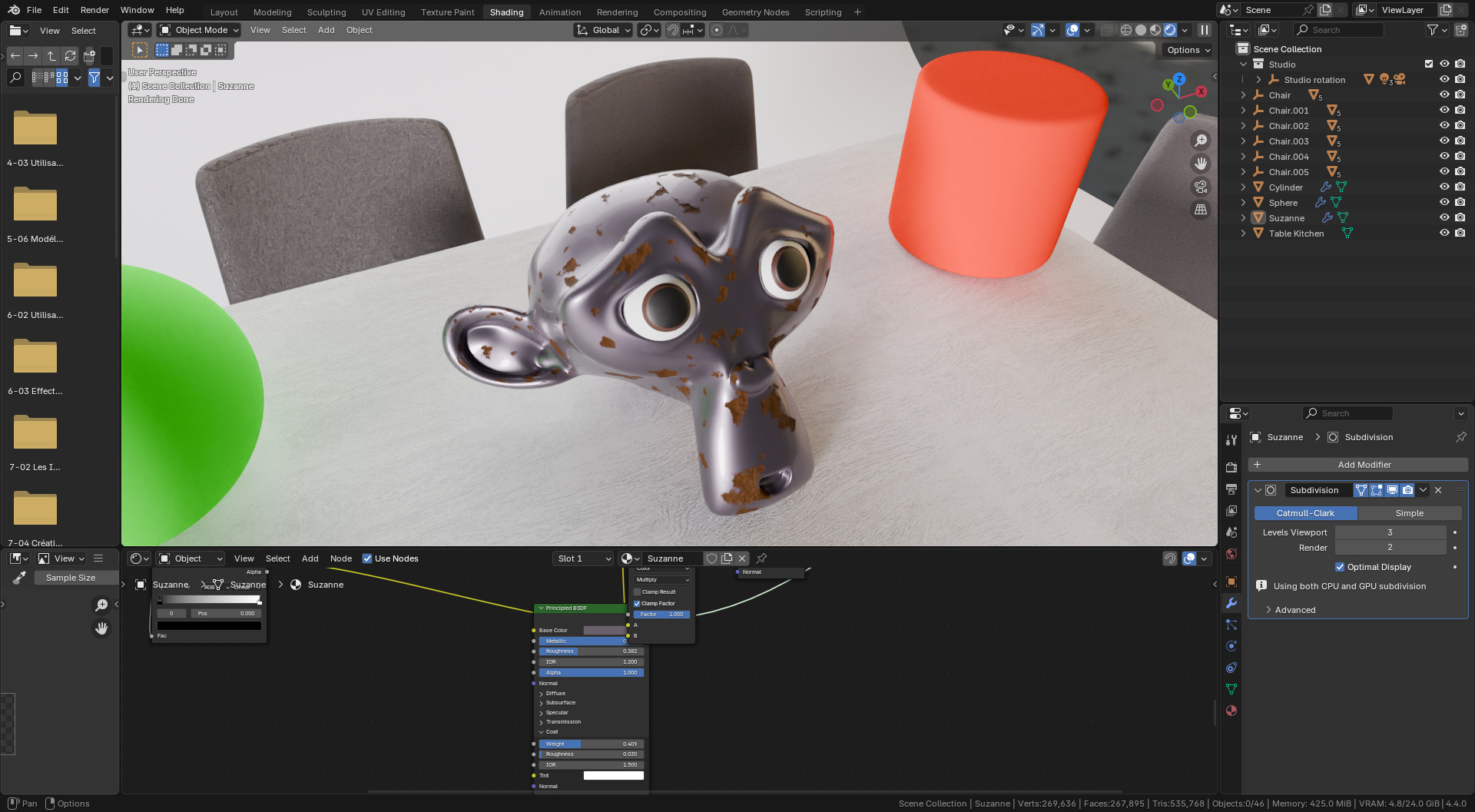1475x812 pixels.
Task: Switch to the Modeling workspace tab
Action: point(273,12)
